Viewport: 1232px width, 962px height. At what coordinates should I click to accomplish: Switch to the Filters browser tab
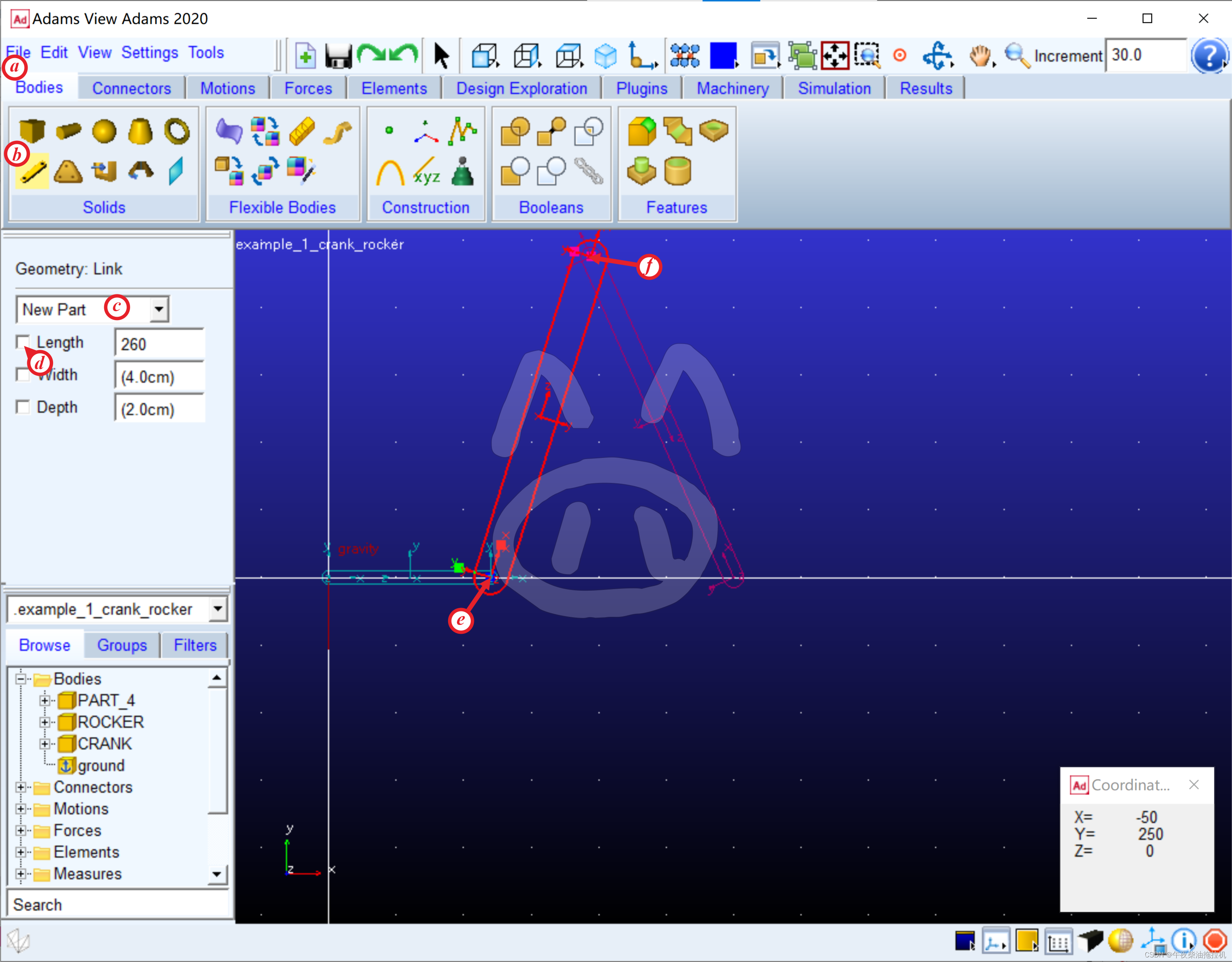click(195, 645)
